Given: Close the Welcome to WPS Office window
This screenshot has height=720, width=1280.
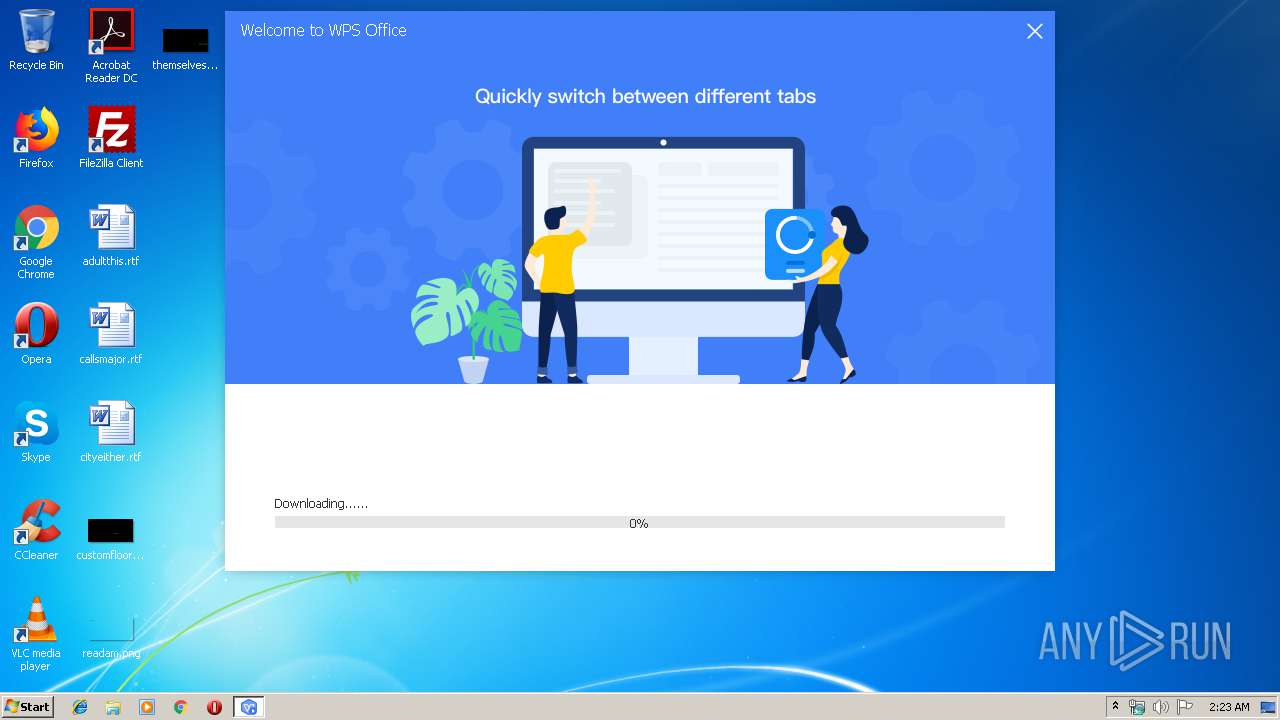Looking at the screenshot, I should 1035,31.
